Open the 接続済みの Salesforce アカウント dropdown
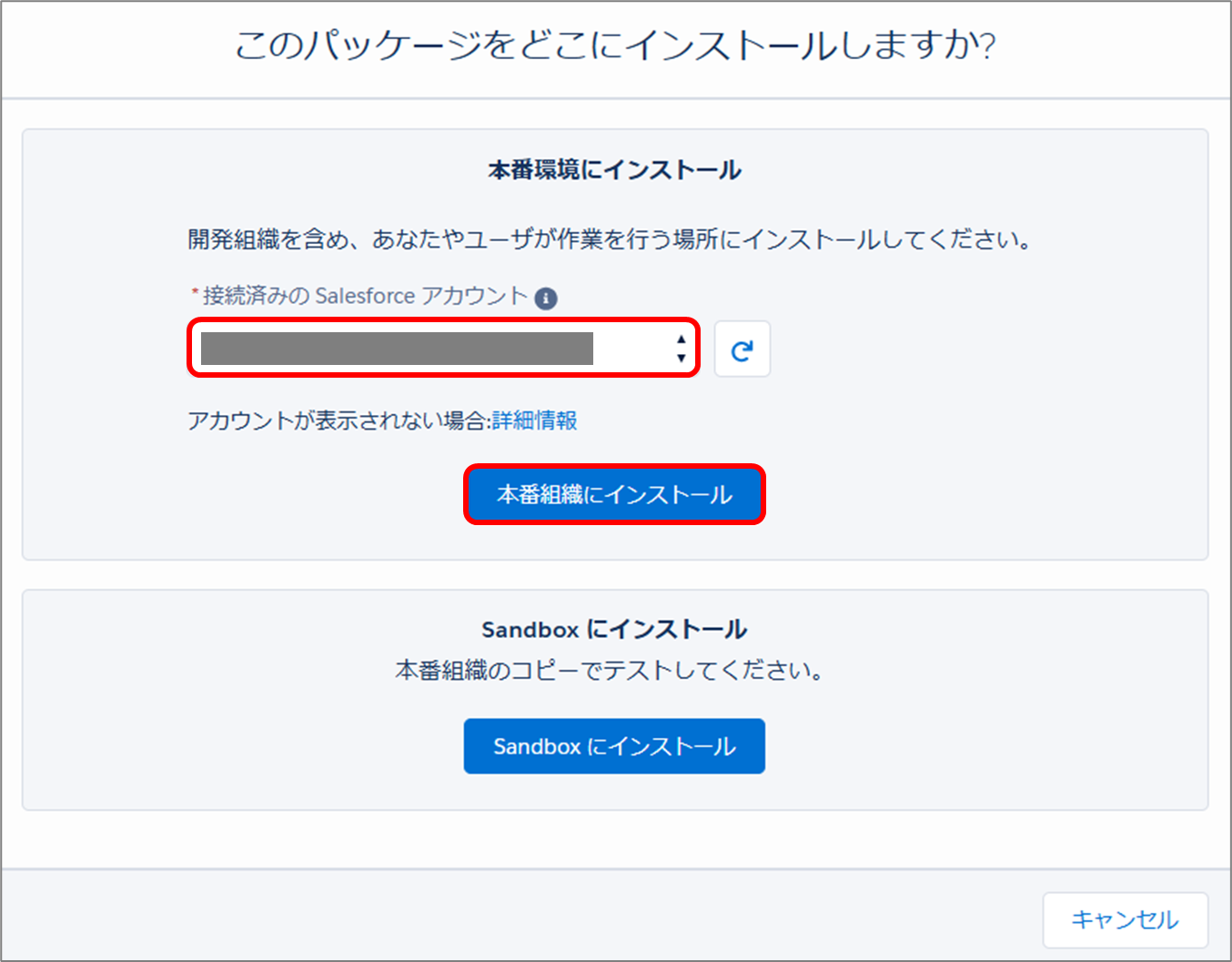 pyautogui.click(x=443, y=348)
